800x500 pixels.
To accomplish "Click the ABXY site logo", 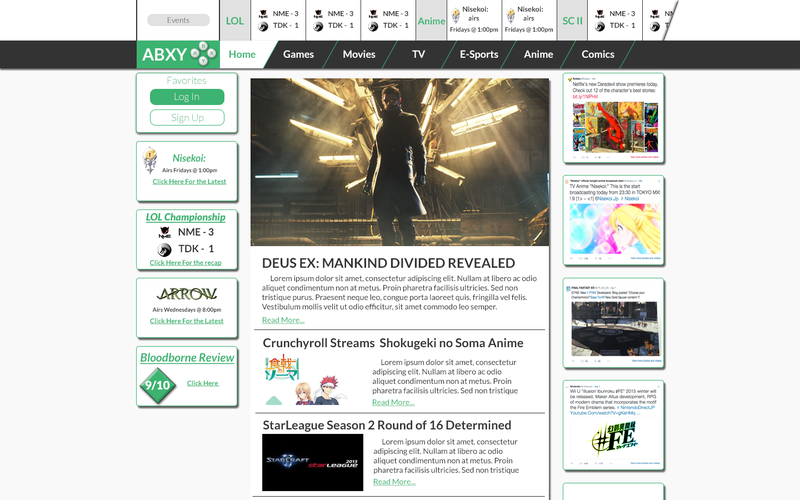I will coord(178,55).
